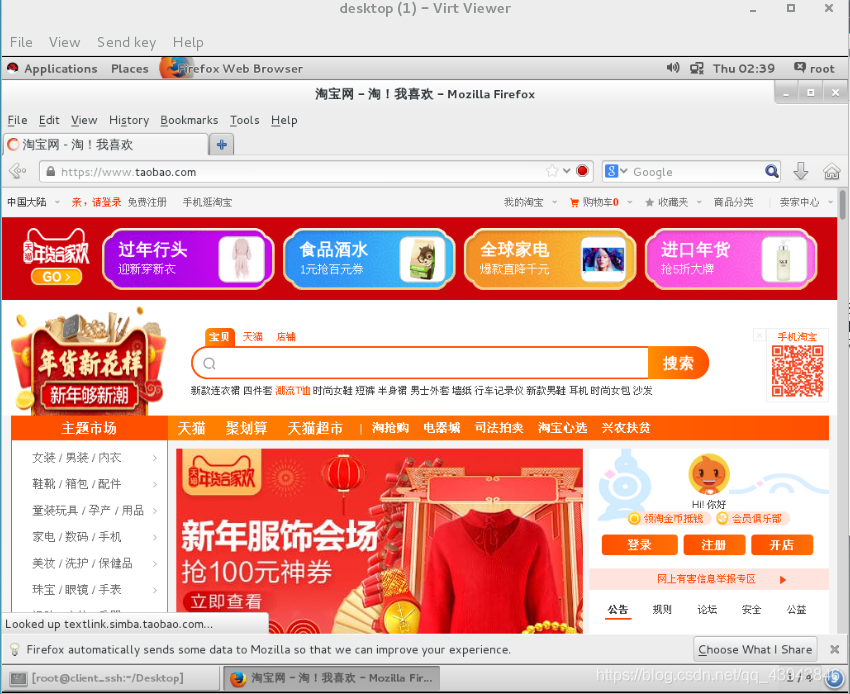This screenshot has width=850, height=694.
Task: Click the 亲，请登录 link
Action: pyautogui.click(x=96, y=203)
